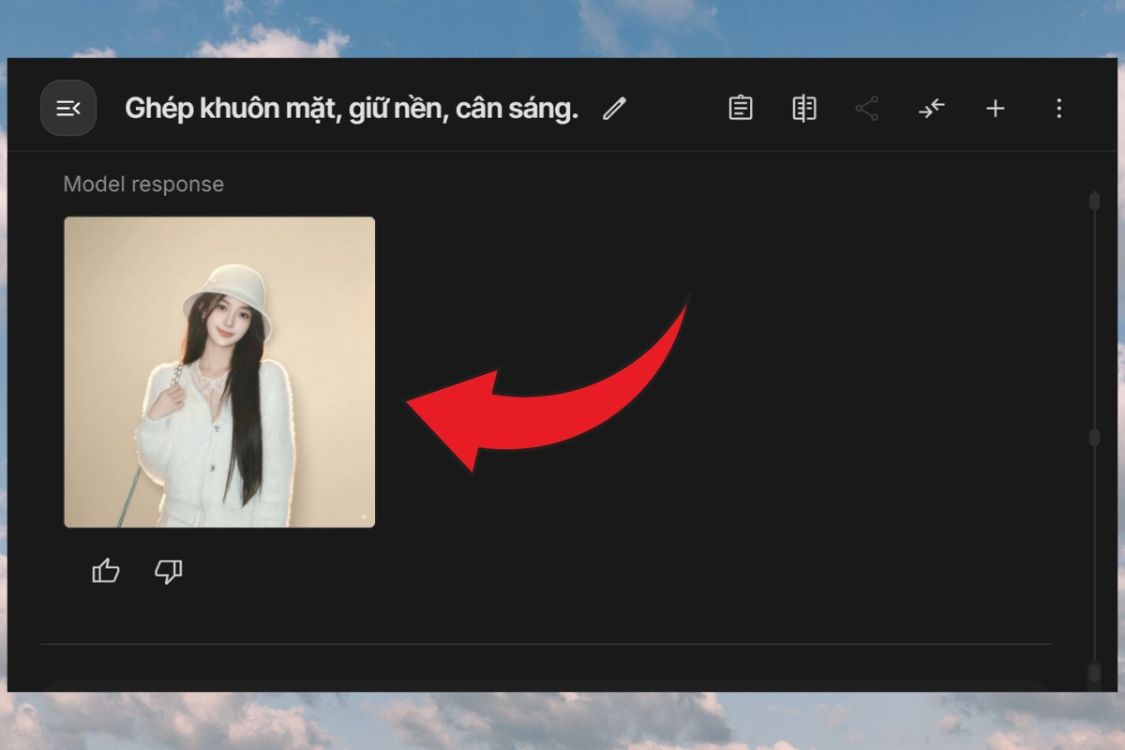Image resolution: width=1125 pixels, height=750 pixels.
Task: Select the middle marker on the scrollbar
Action: (x=1094, y=437)
